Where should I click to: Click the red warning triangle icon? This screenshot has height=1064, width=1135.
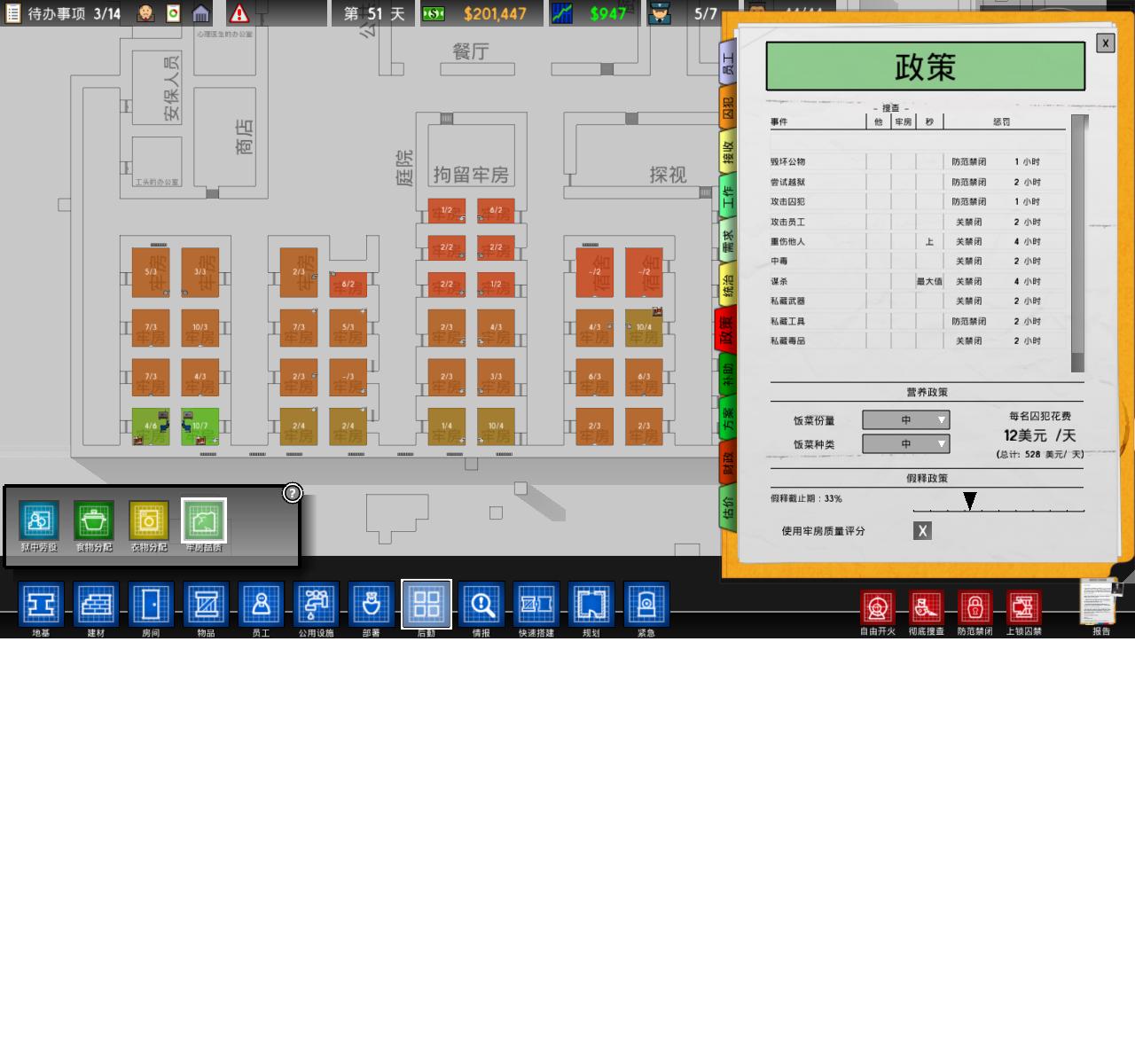239,13
